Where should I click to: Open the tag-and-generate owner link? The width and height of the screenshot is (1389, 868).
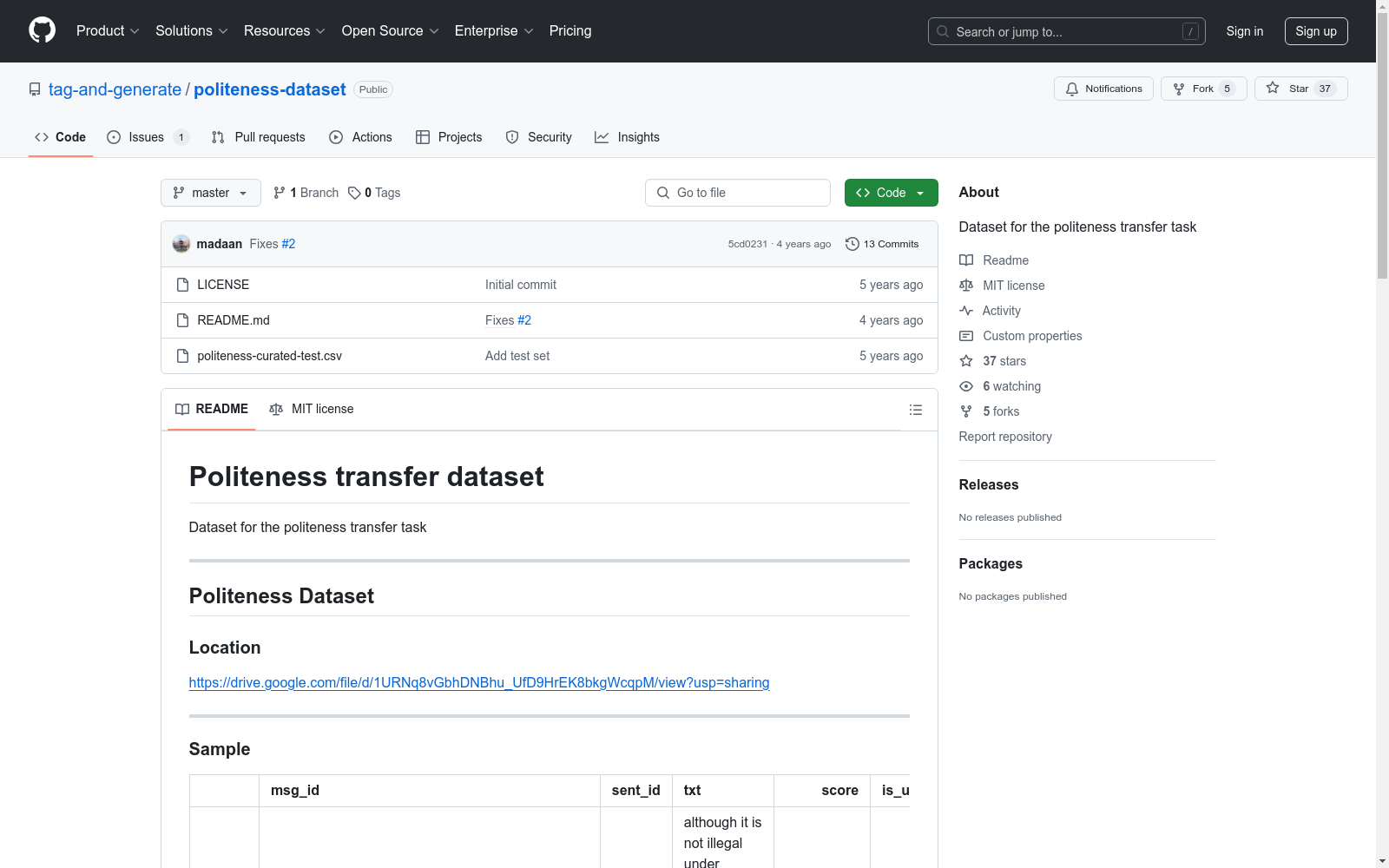115,89
